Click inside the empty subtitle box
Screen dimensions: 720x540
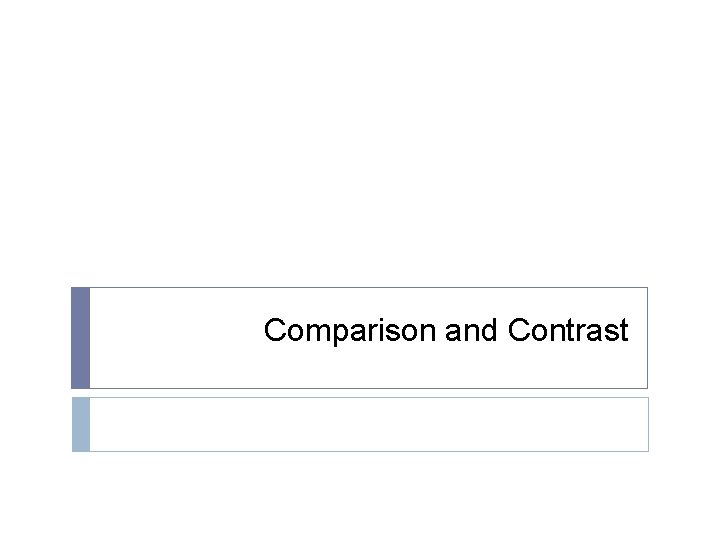coord(368,424)
